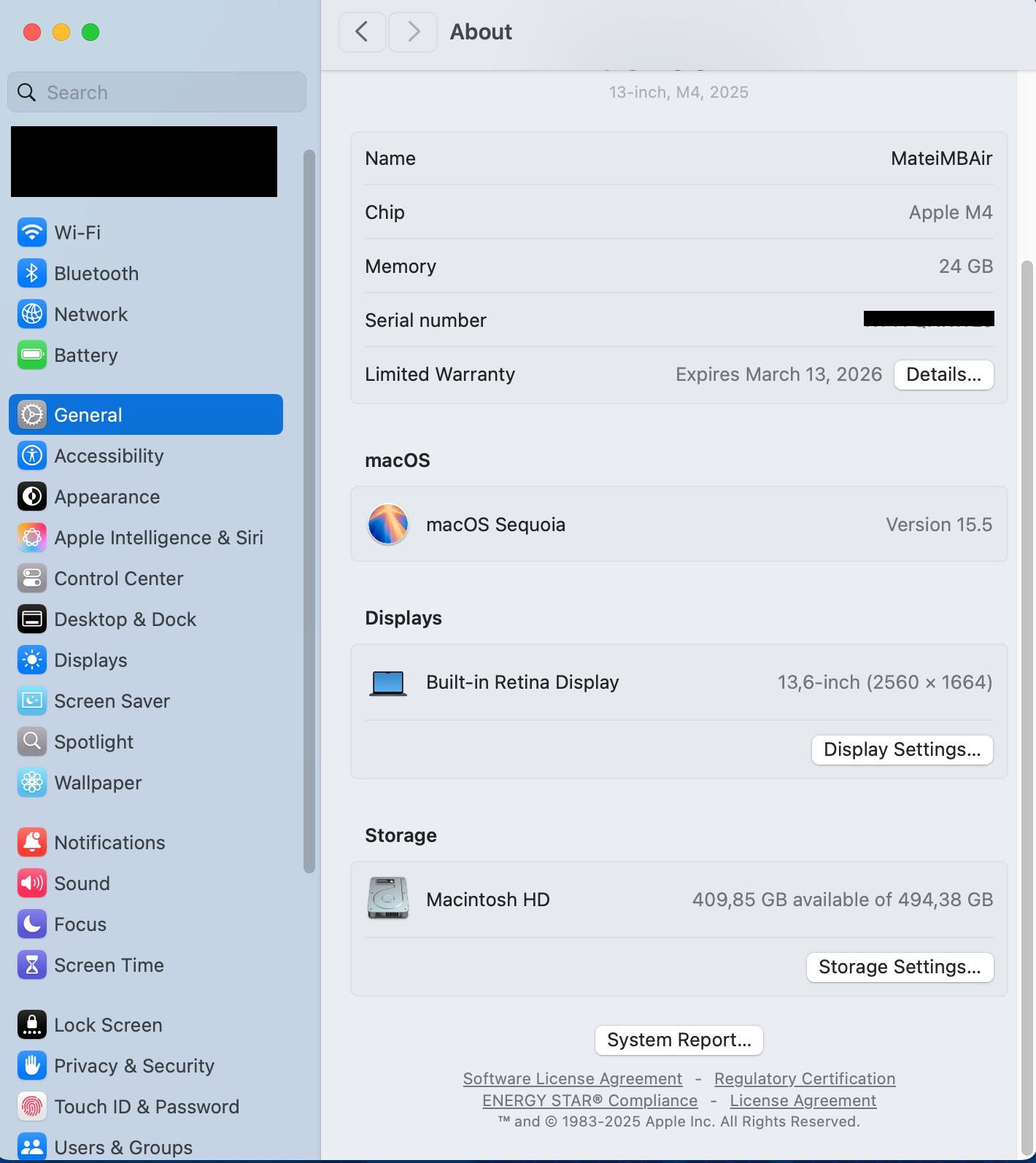Click Expires March 13, 2026 text

pos(778,374)
